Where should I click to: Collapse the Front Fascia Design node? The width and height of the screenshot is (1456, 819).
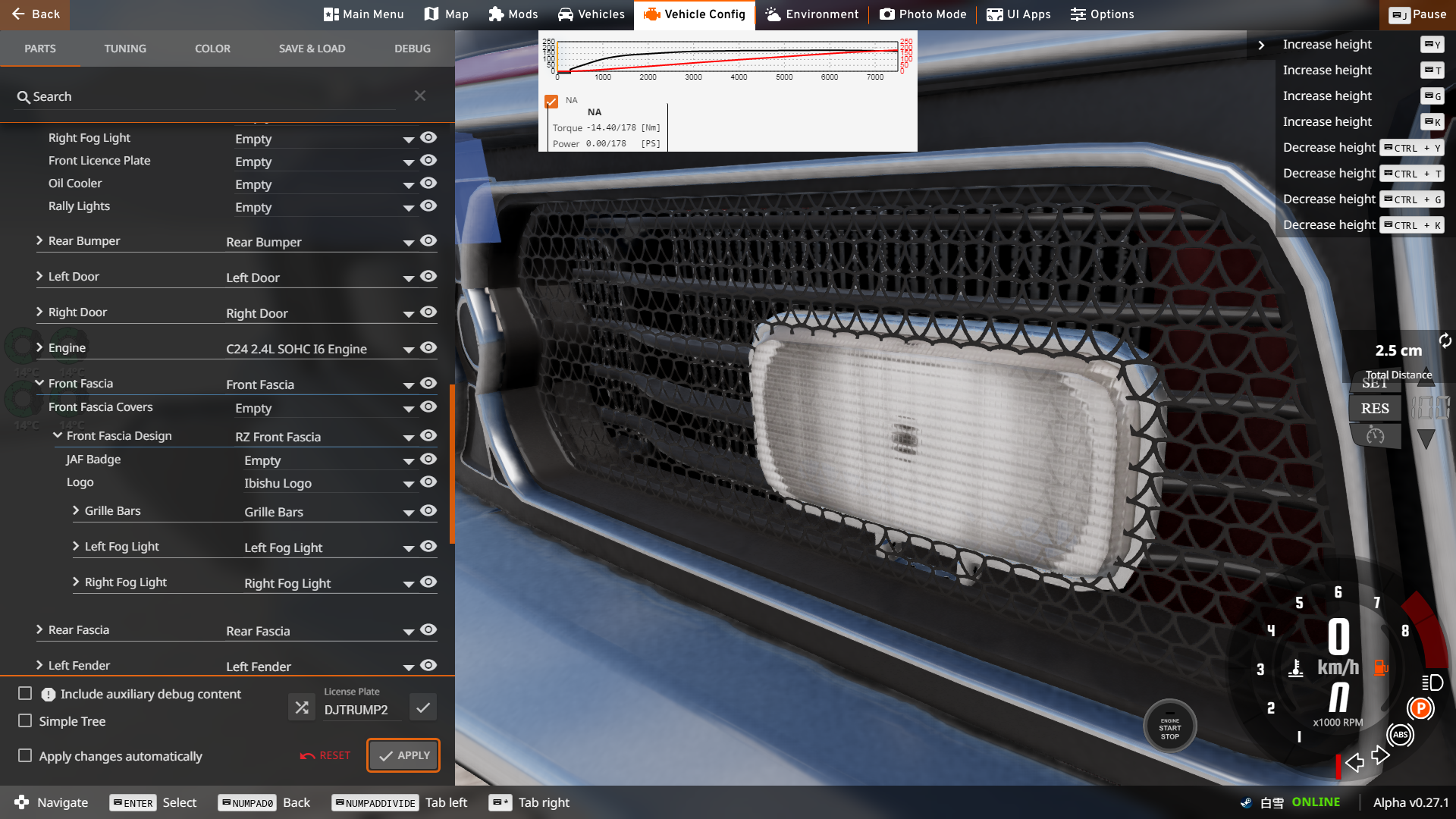[58, 435]
